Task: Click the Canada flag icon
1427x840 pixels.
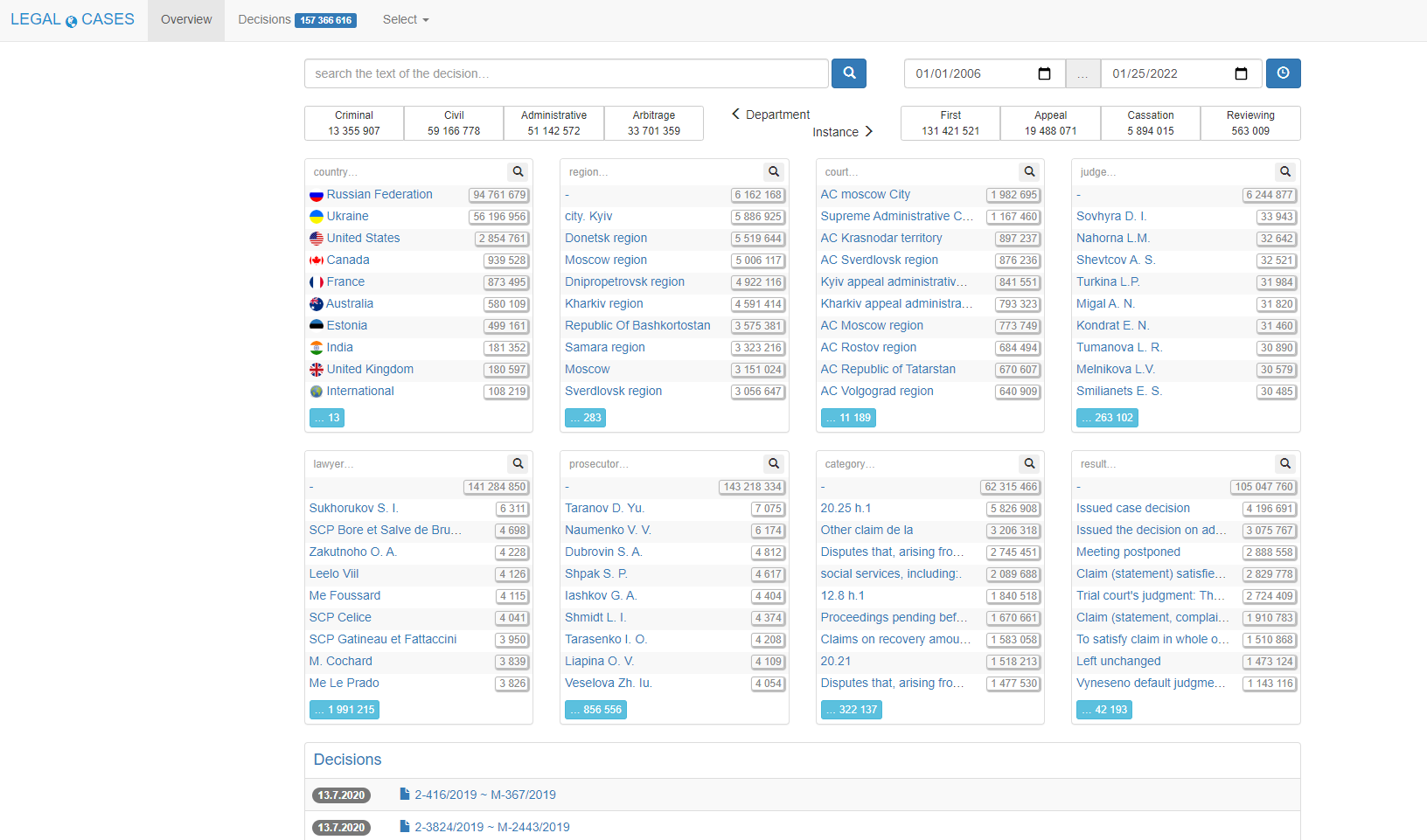Action: 317,260
